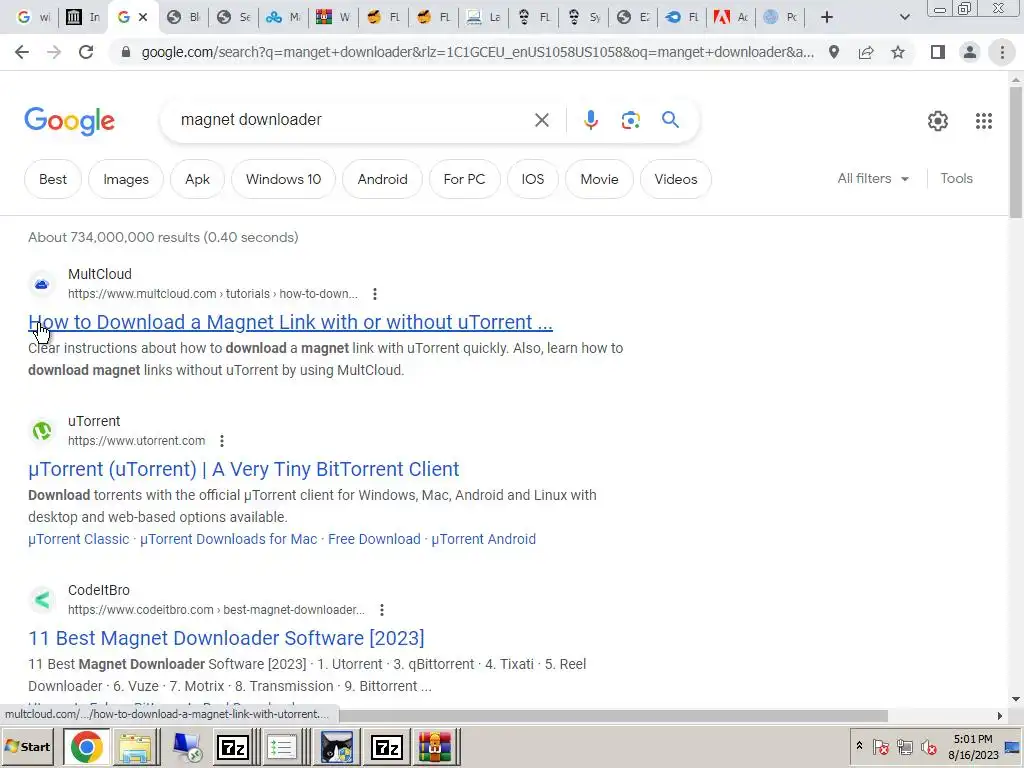Go to Google homepage via logo

coord(70,121)
